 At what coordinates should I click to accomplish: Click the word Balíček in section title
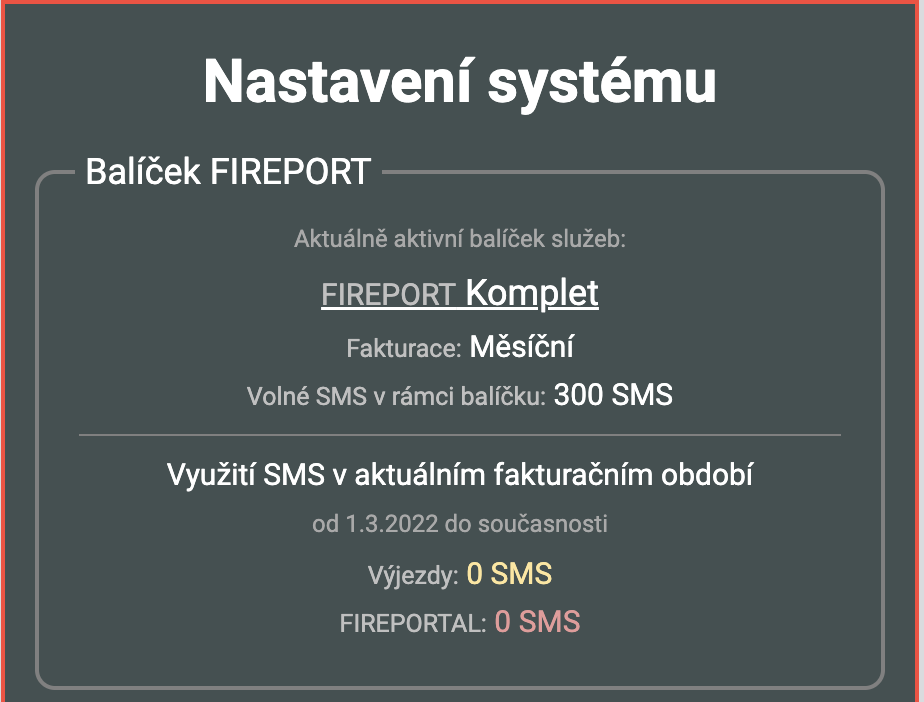point(144,171)
